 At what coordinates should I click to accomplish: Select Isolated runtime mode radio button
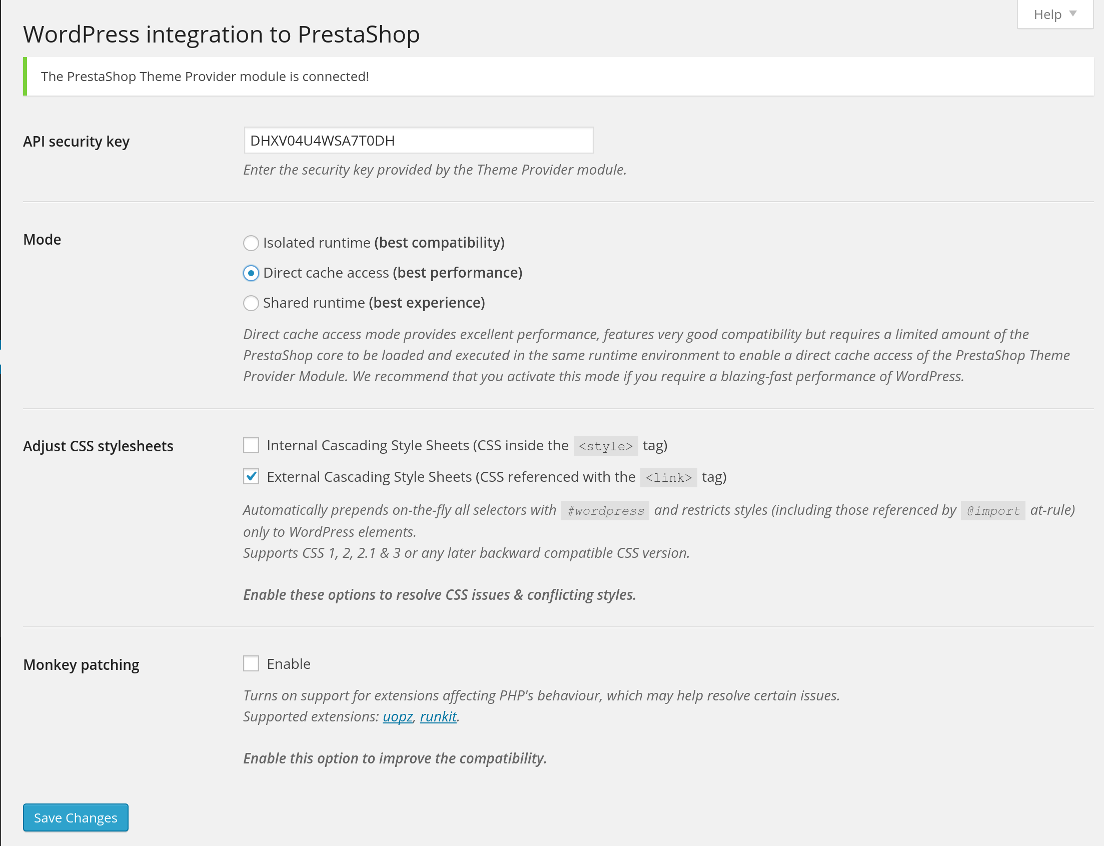(x=251, y=243)
